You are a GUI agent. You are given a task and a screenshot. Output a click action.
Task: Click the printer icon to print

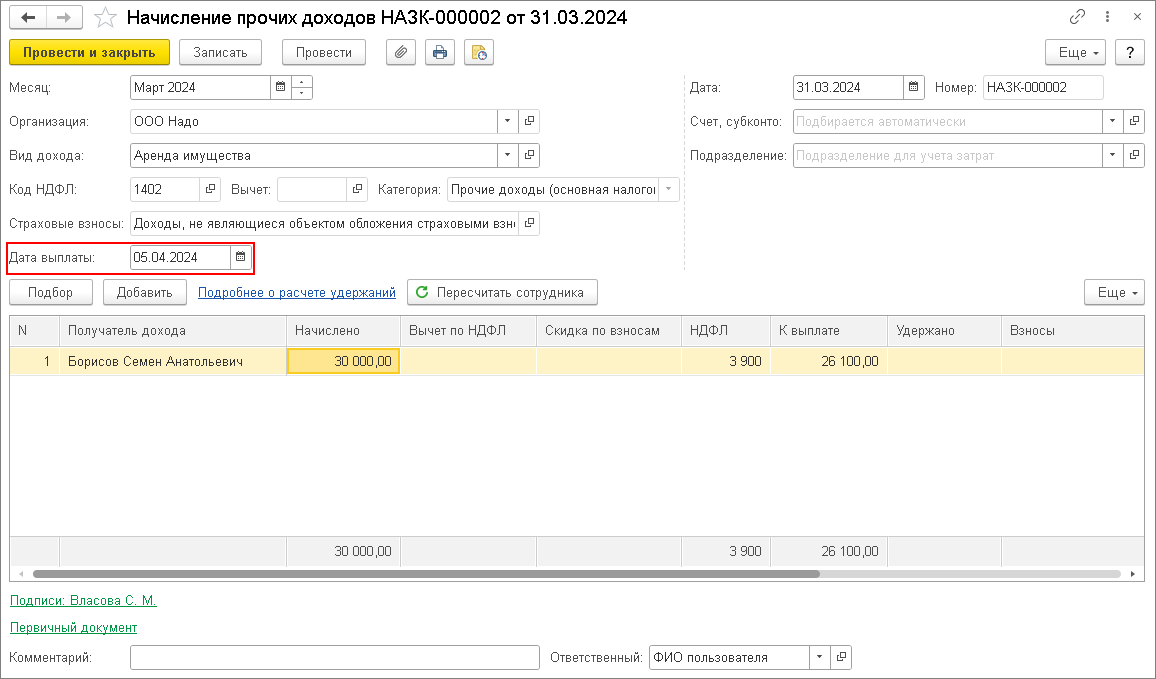pos(440,52)
